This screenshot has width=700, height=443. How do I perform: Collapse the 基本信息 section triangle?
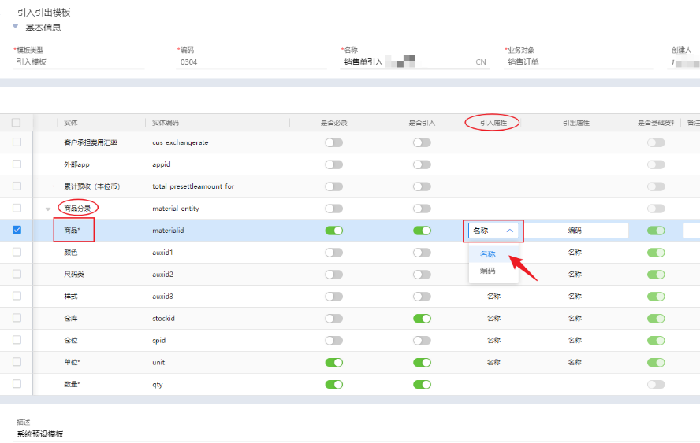click(16, 27)
